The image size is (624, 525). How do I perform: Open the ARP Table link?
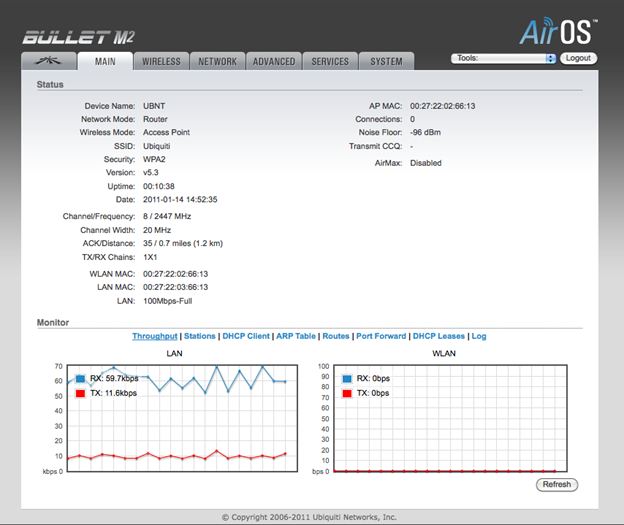(x=296, y=336)
